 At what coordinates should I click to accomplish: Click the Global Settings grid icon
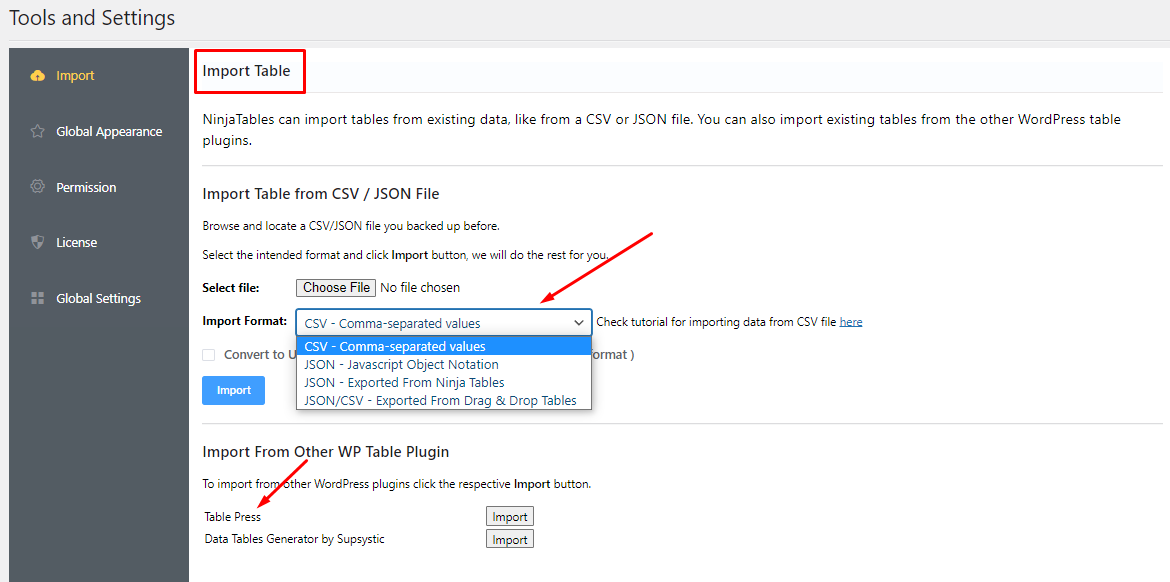[x=37, y=298]
